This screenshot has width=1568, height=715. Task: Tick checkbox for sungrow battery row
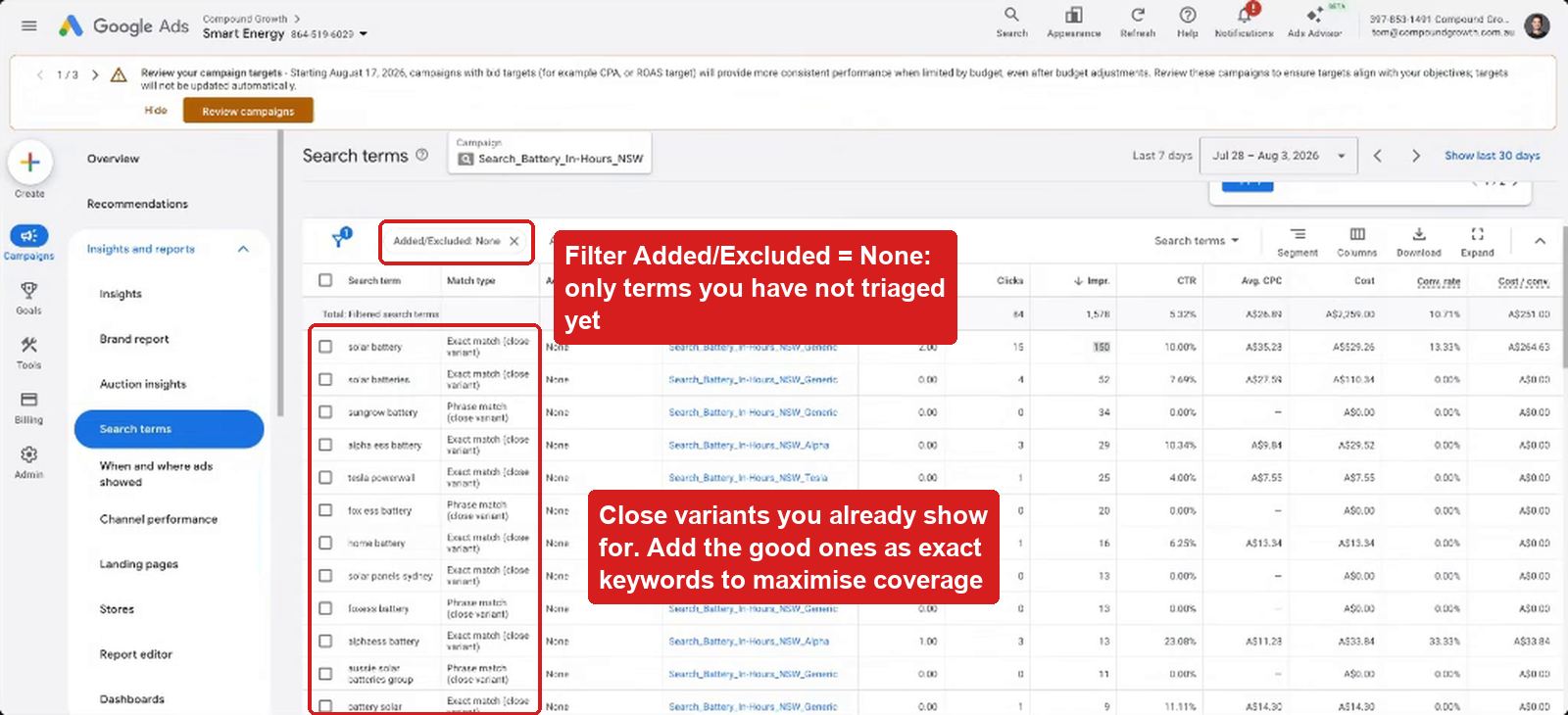[x=325, y=412]
